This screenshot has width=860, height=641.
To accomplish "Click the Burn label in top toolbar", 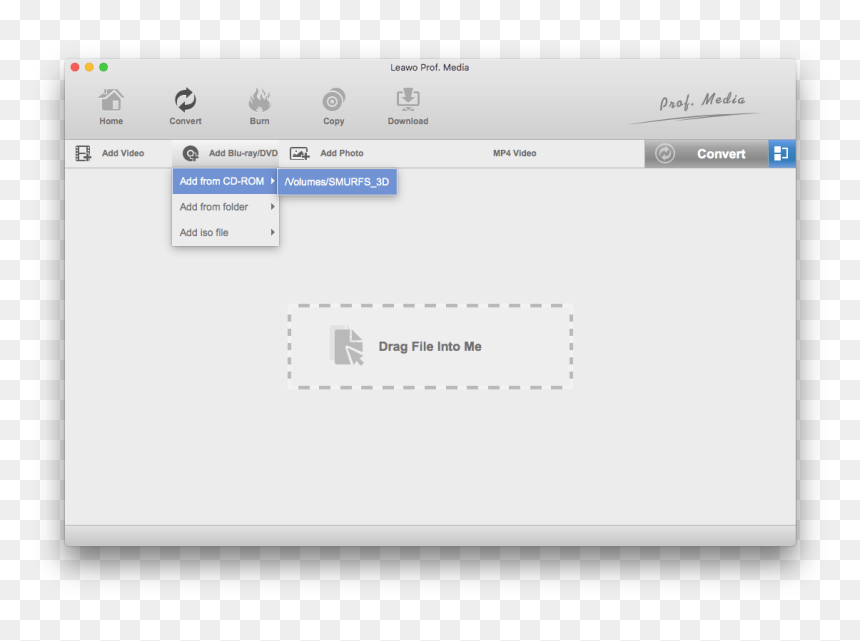I will pyautogui.click(x=259, y=121).
